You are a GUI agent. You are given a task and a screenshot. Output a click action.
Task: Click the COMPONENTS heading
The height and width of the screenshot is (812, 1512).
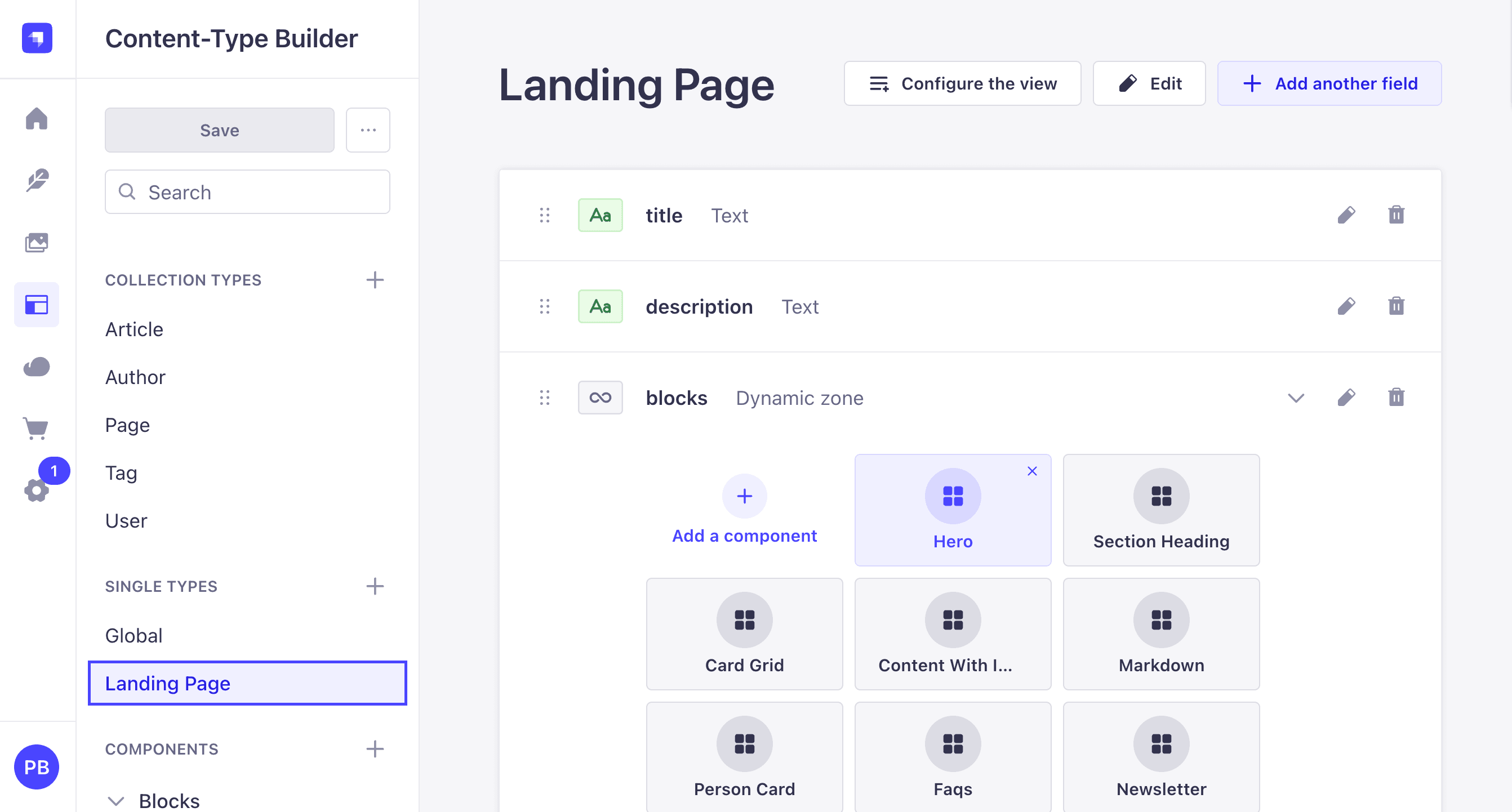162,749
